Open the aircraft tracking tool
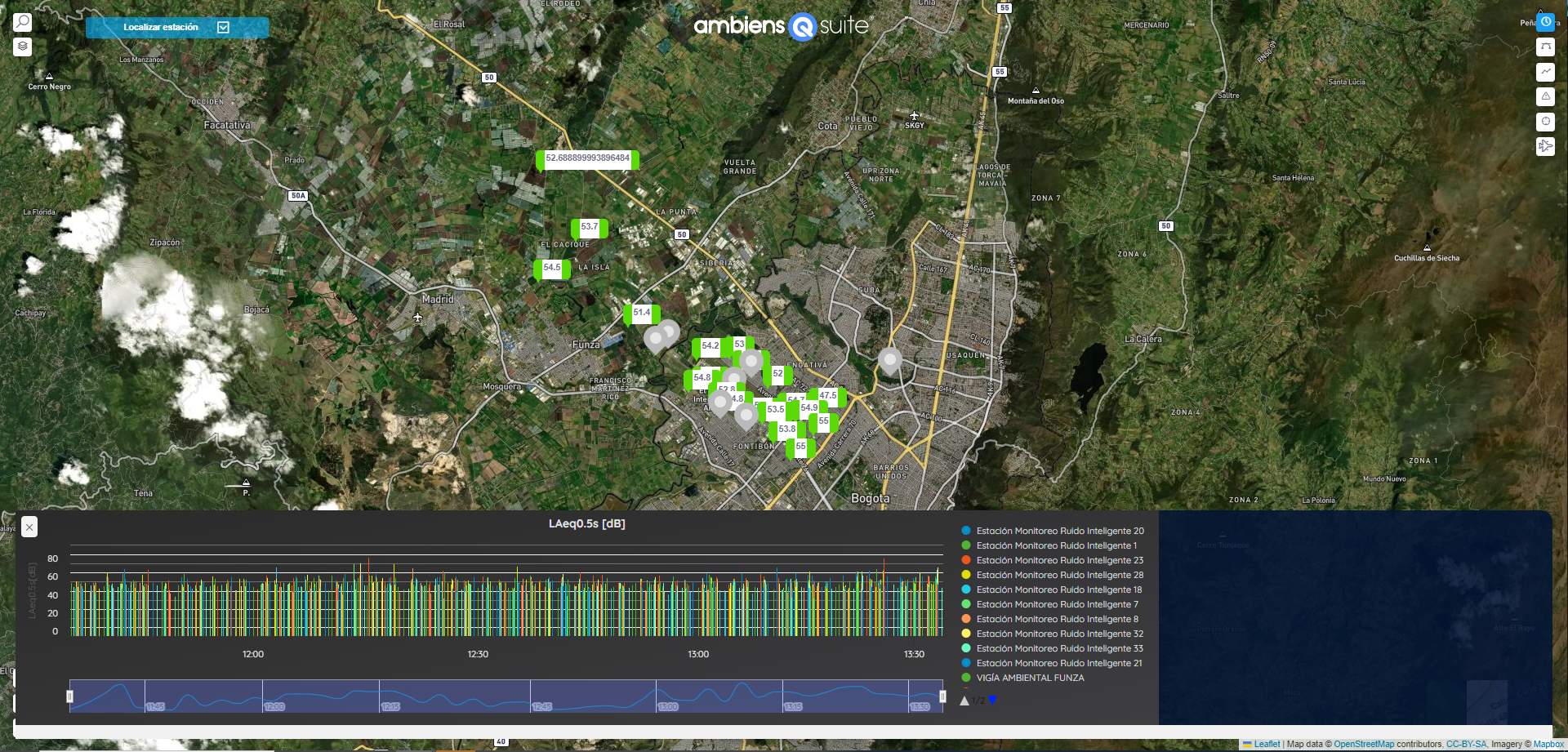 [x=1545, y=146]
